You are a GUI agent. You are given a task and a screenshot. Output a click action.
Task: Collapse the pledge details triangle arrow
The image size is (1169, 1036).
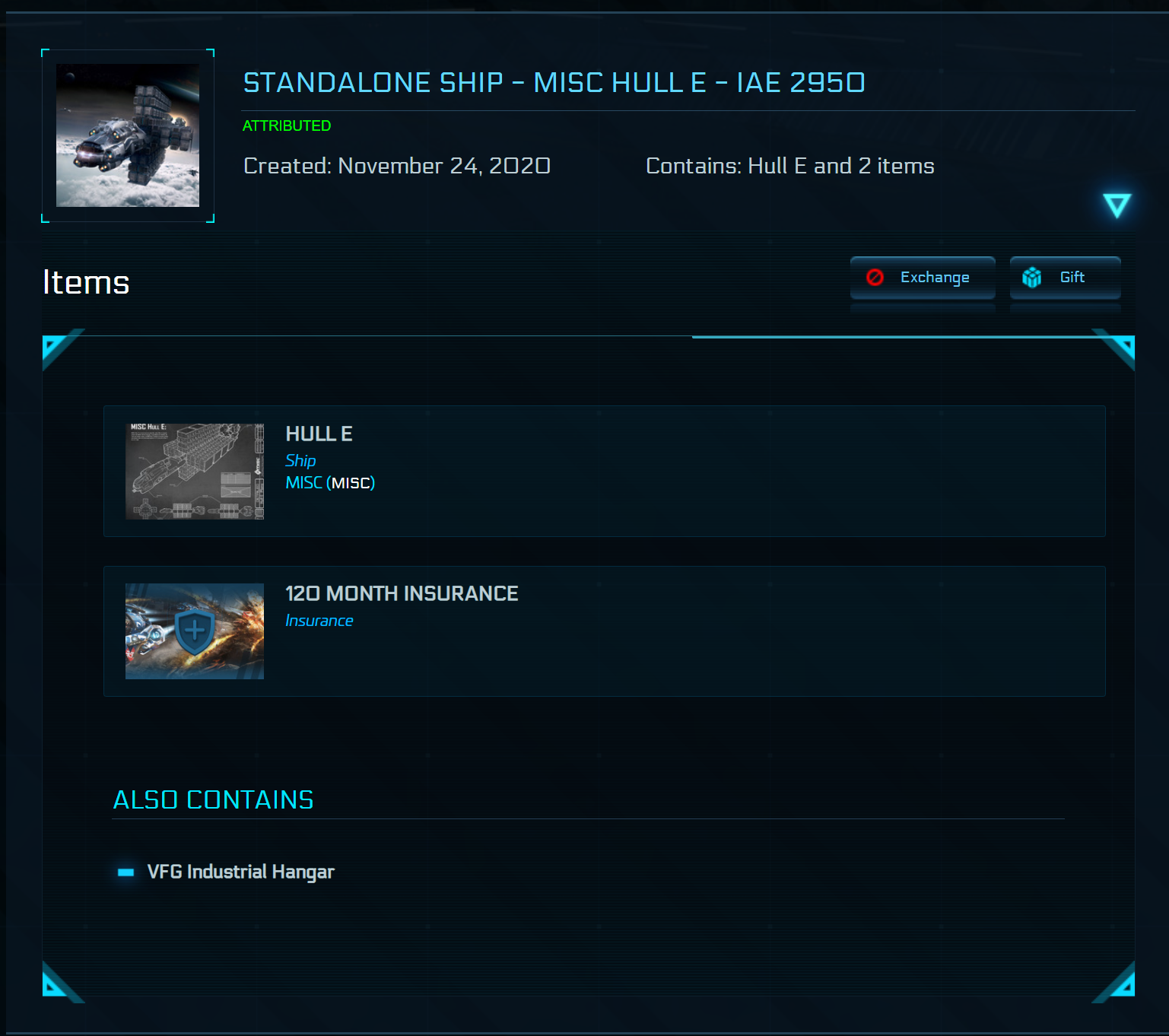1117,205
